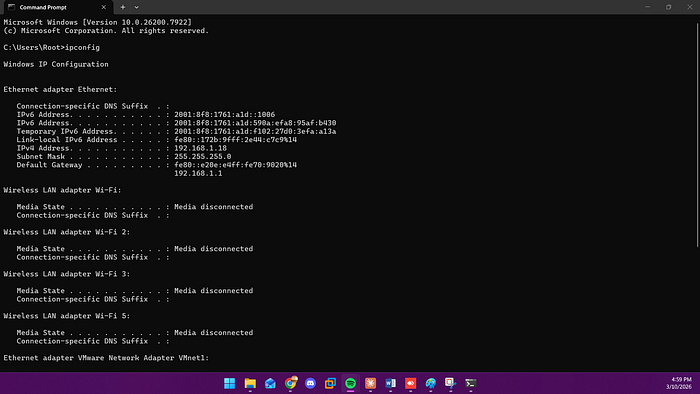The image size is (700, 394).
Task: Click the Command Prompt tab icon
Action: point(11,7)
